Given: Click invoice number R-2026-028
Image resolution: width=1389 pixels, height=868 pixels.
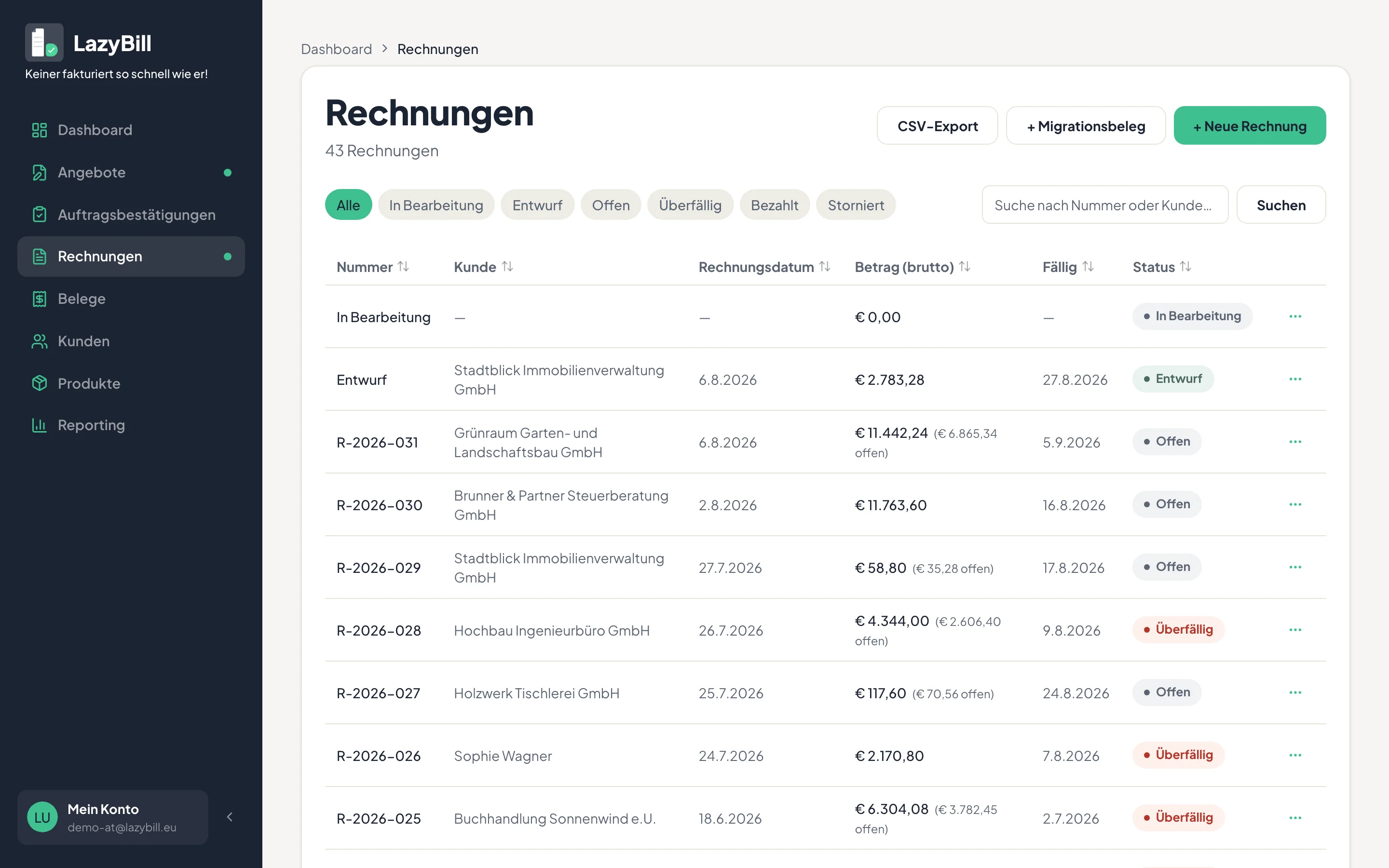Looking at the screenshot, I should tap(378, 630).
